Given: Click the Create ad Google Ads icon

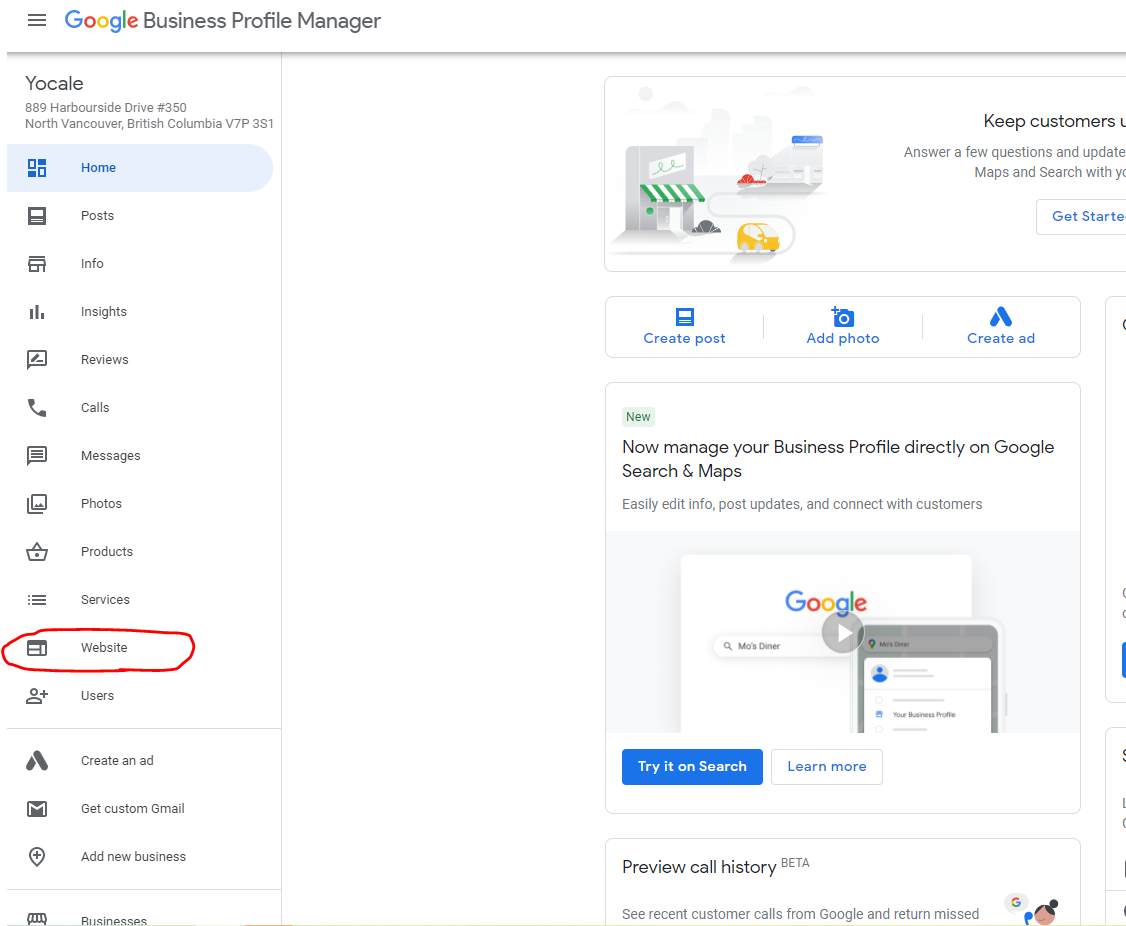Looking at the screenshot, I should [1000, 317].
